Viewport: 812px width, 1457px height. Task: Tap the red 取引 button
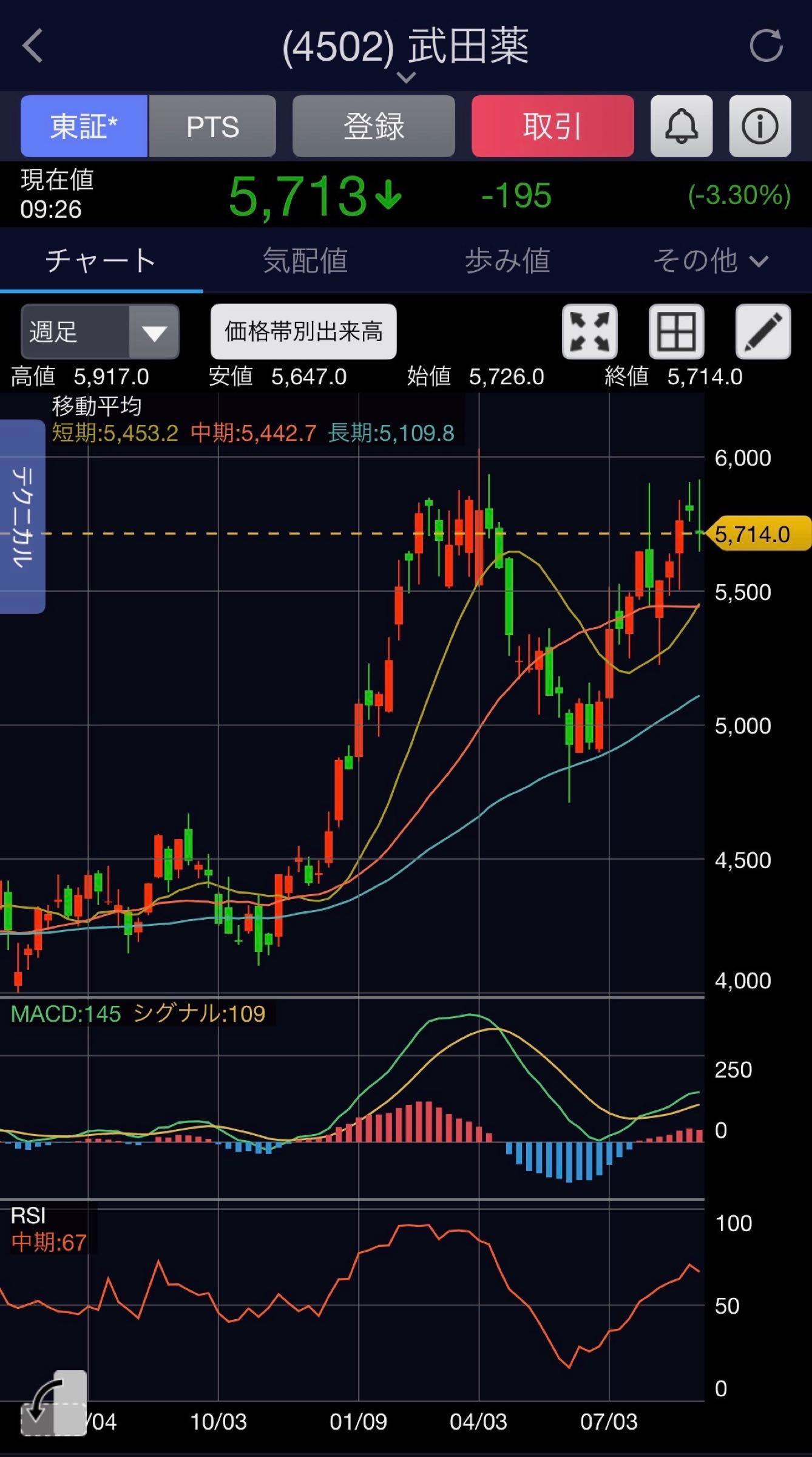coord(553,126)
